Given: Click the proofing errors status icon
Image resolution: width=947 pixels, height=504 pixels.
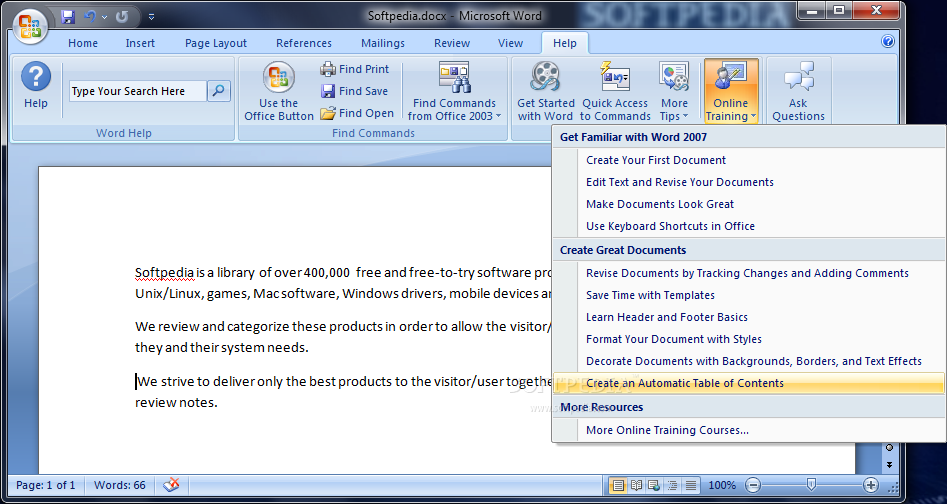Looking at the screenshot, I should point(172,485).
